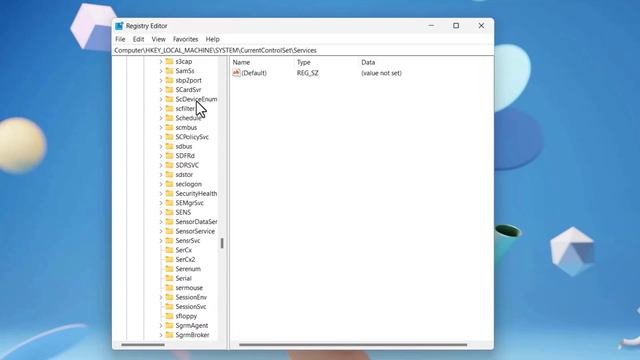Expand the SgrmBroker key chevron
This screenshot has width=640, height=360.
pos(161,335)
